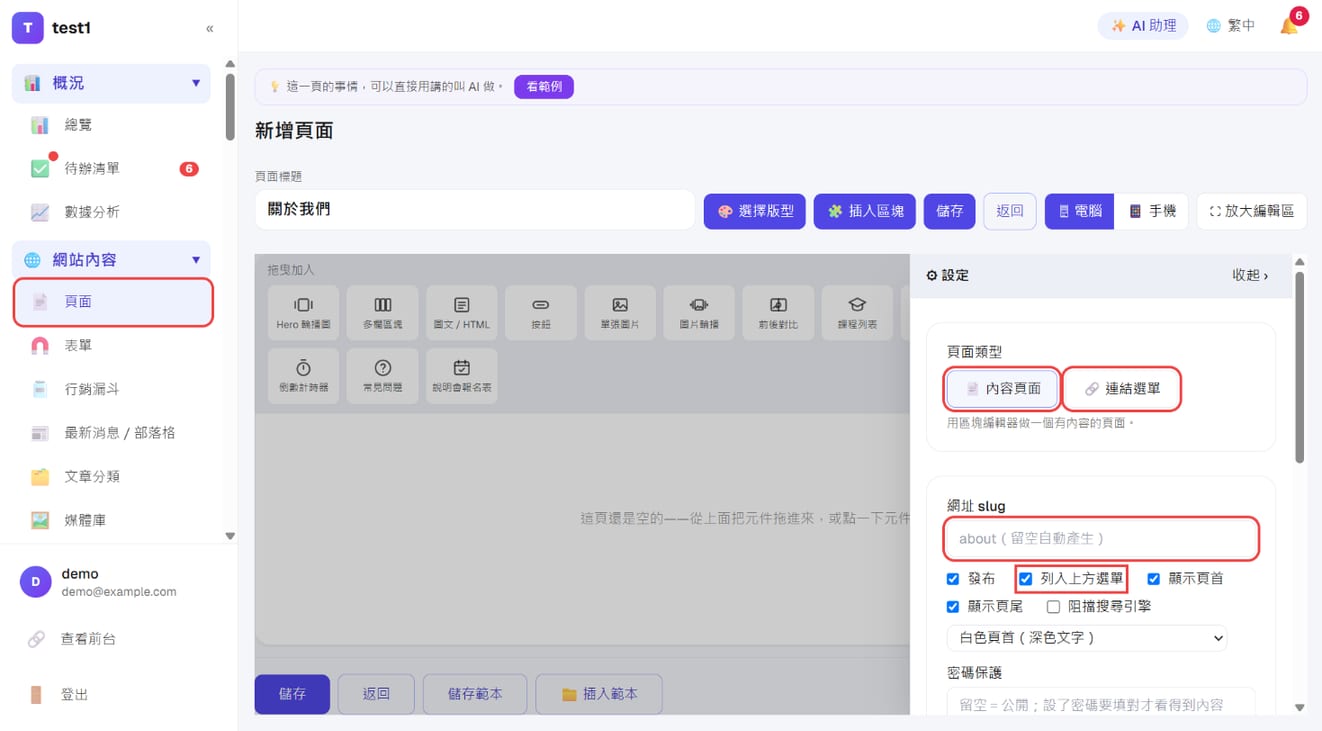Navigate to 表單 forms
The image size is (1322, 731).
112,345
